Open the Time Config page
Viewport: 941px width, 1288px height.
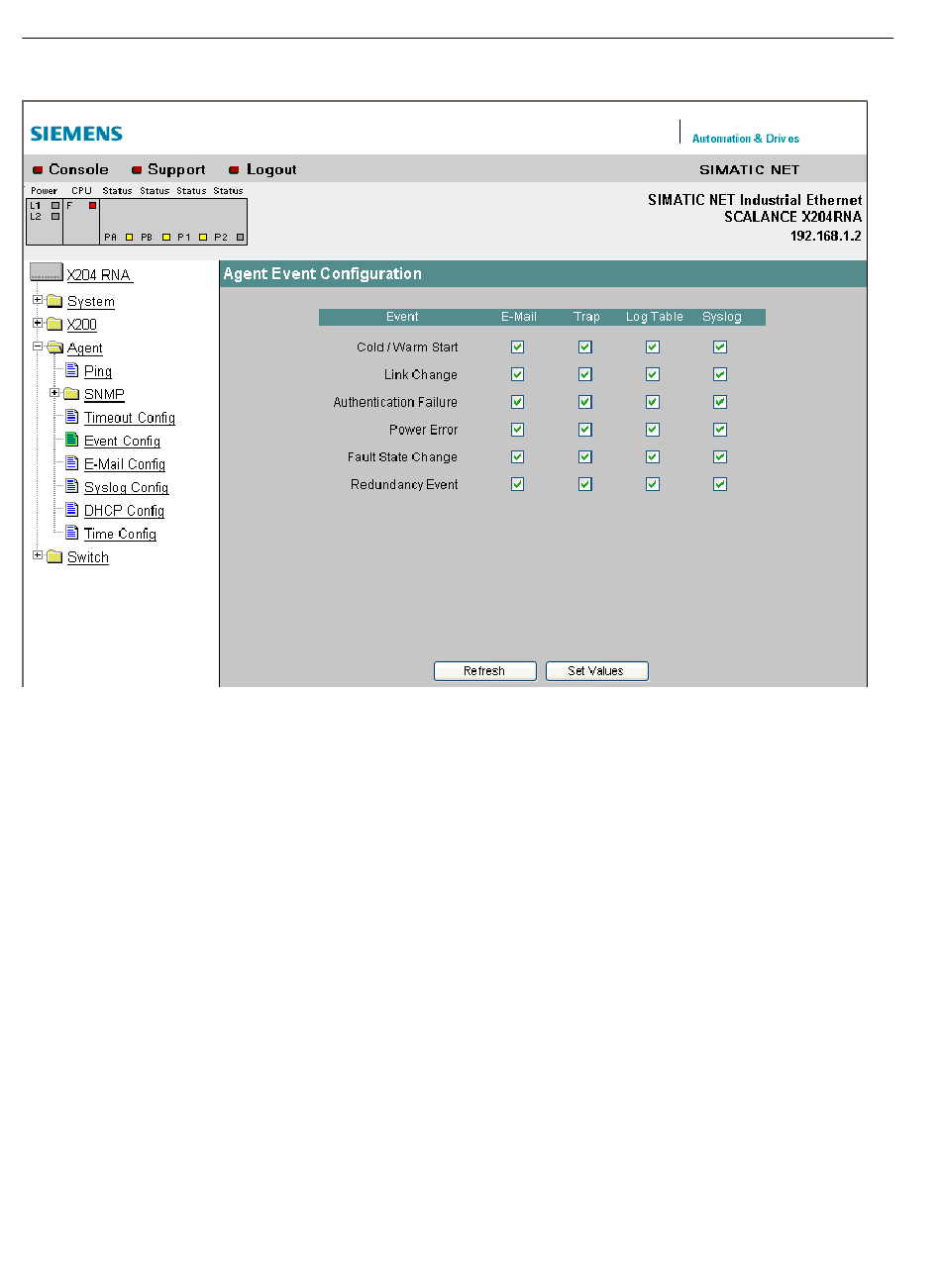120,534
